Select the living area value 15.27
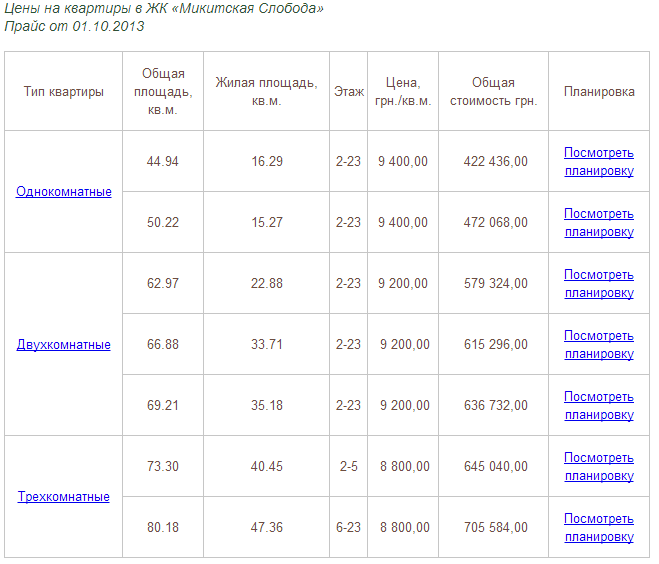The image size is (659, 564). pyautogui.click(x=267, y=222)
